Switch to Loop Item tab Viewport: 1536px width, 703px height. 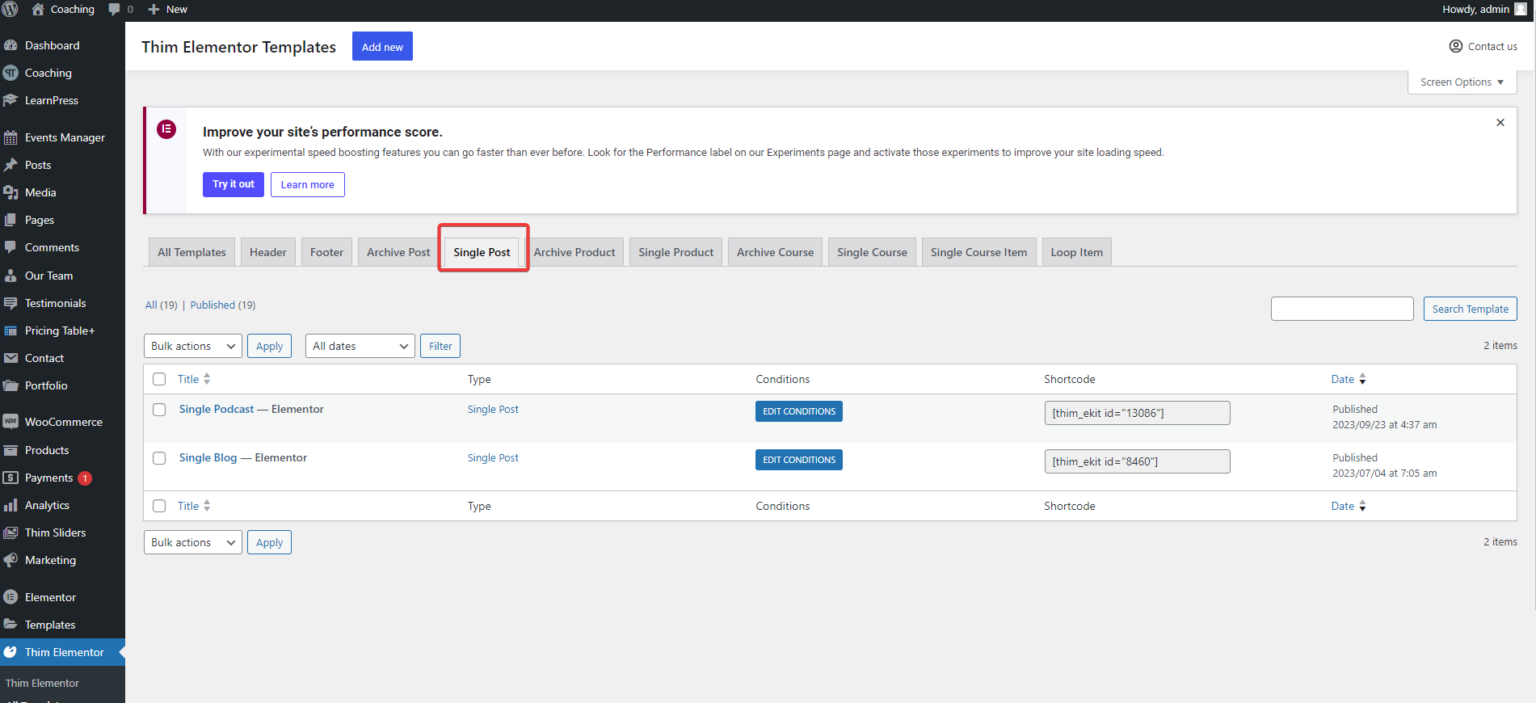tap(1077, 252)
